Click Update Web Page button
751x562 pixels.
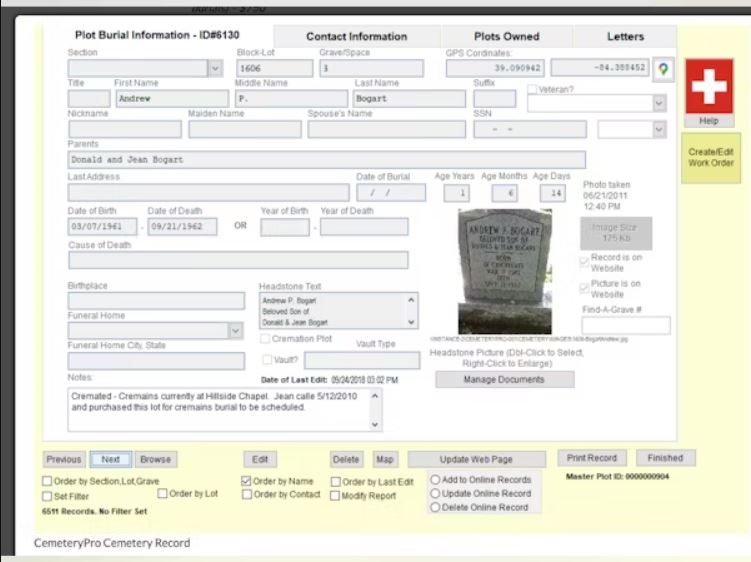pyautogui.click(x=477, y=459)
